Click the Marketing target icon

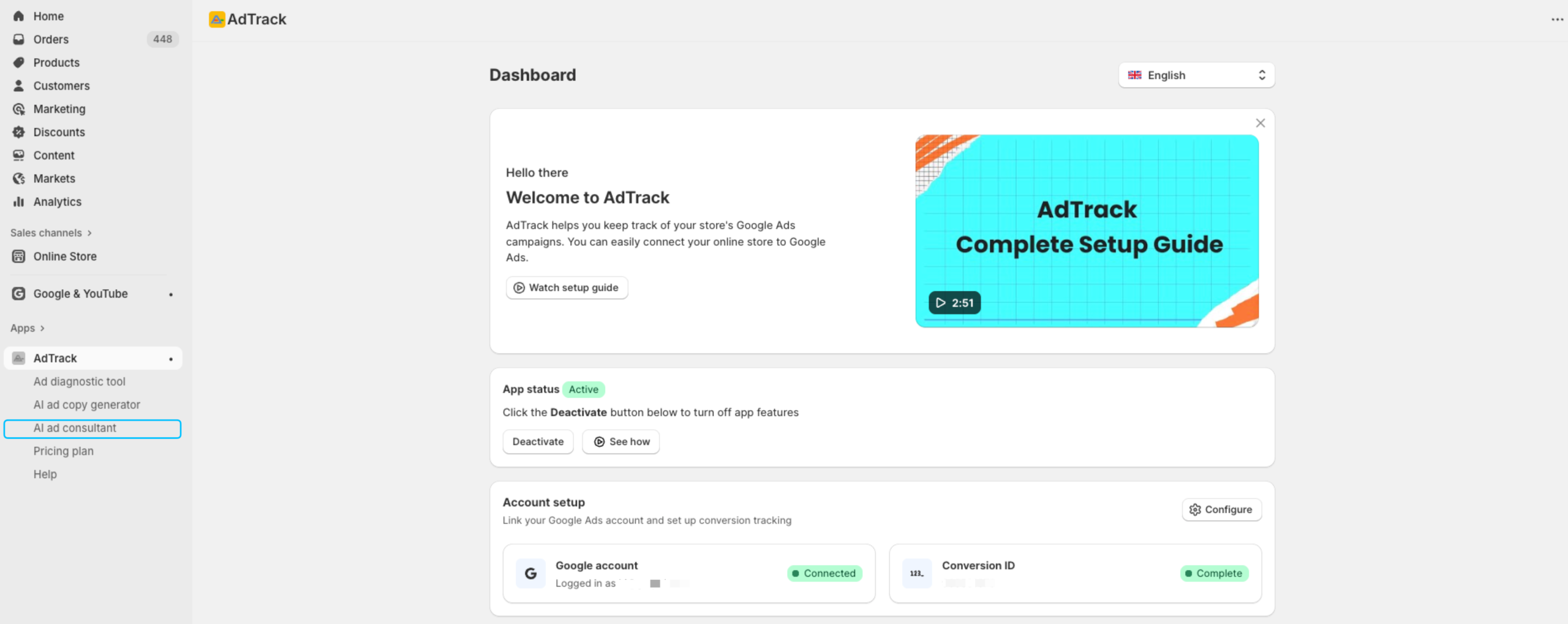pos(19,109)
